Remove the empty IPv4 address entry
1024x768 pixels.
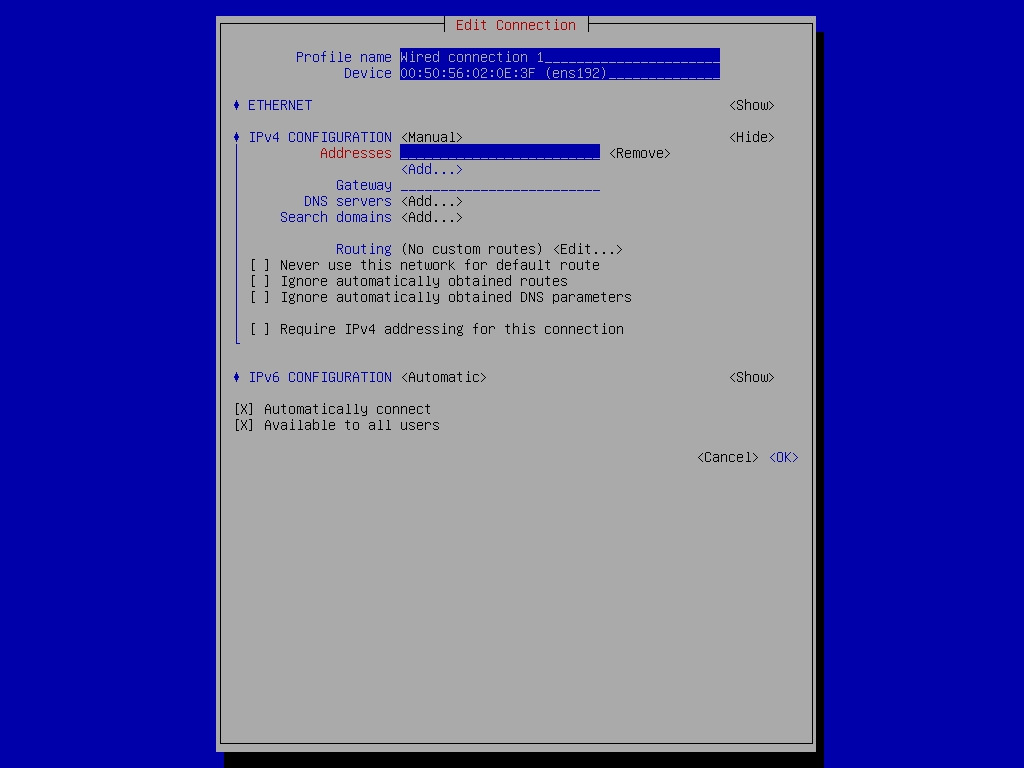coord(639,153)
